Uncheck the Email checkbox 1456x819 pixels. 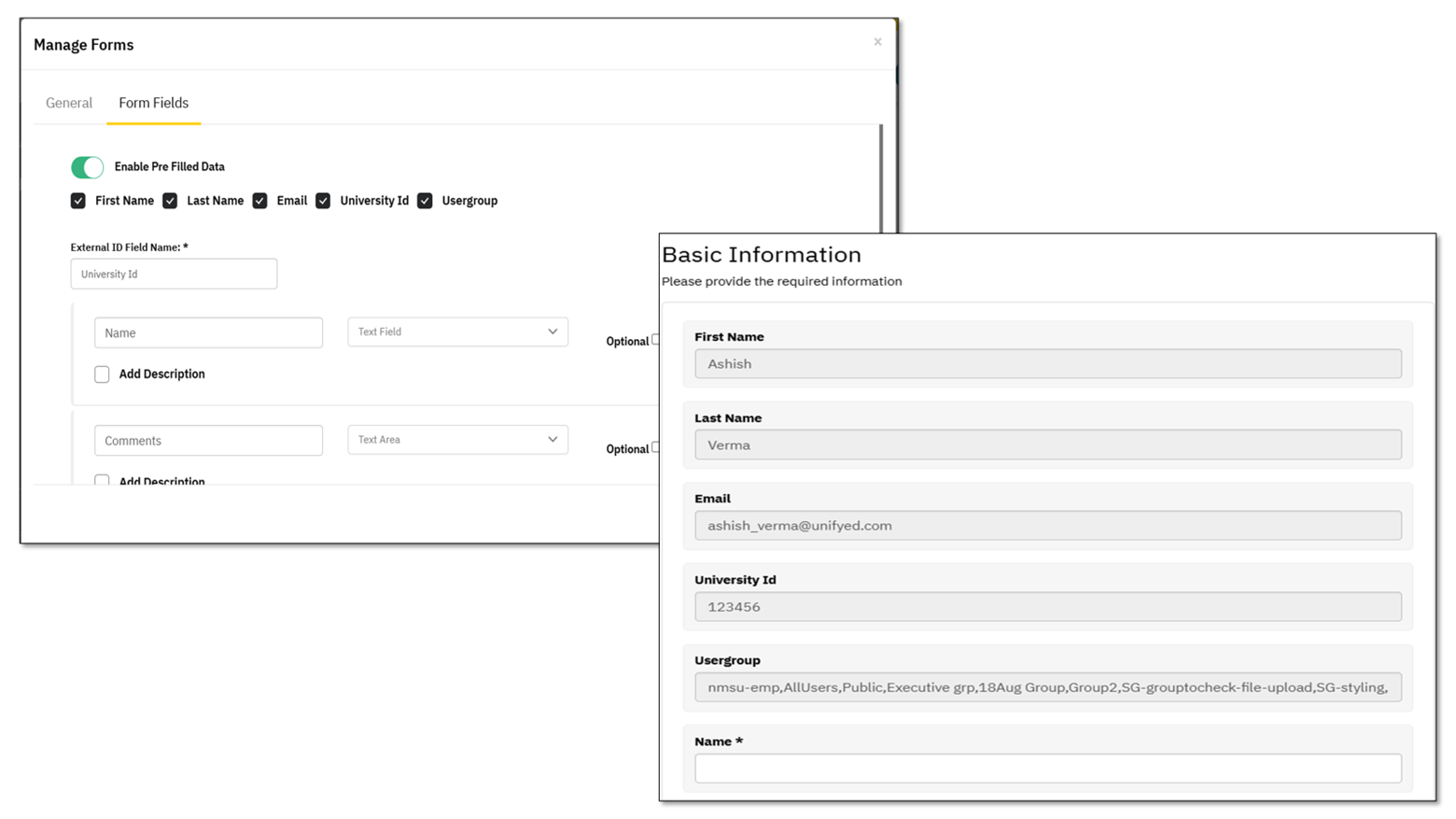pos(259,201)
